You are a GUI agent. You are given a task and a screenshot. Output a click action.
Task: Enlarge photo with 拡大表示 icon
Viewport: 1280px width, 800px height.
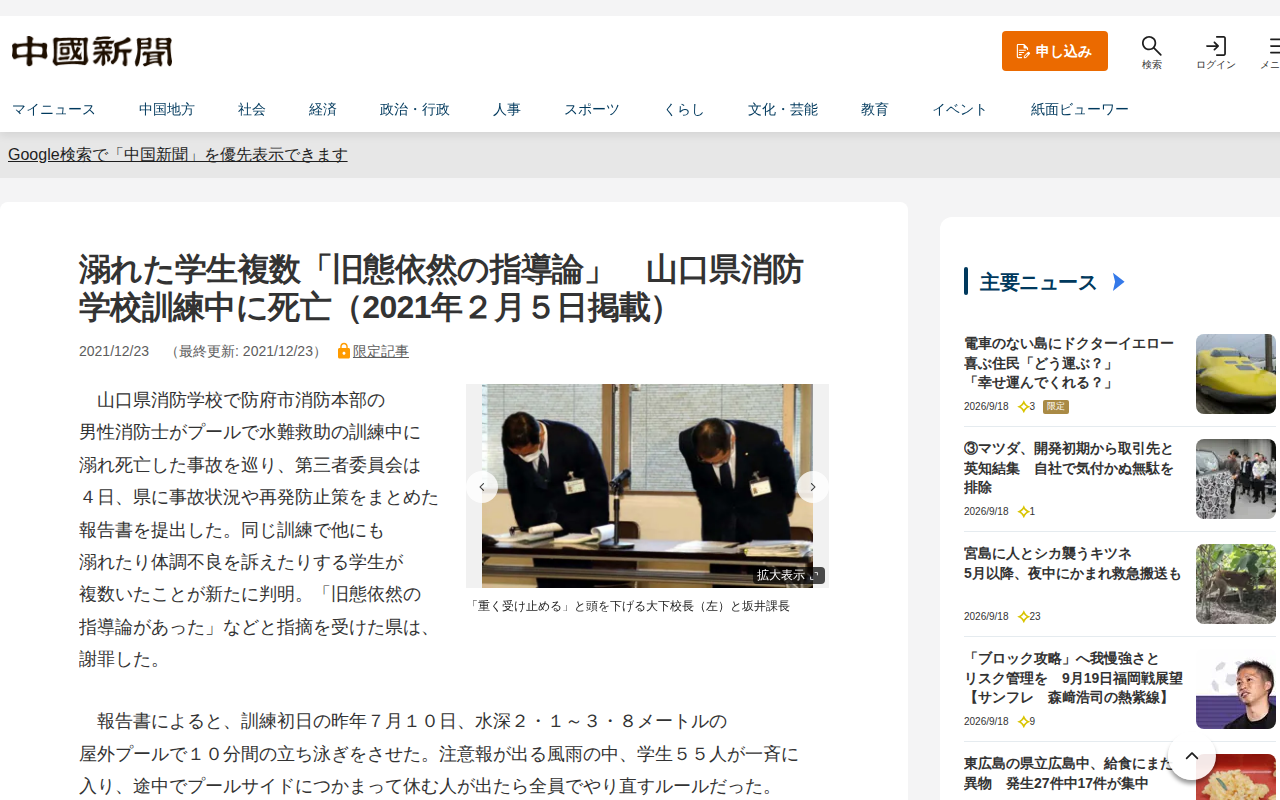pyautogui.click(x=789, y=575)
